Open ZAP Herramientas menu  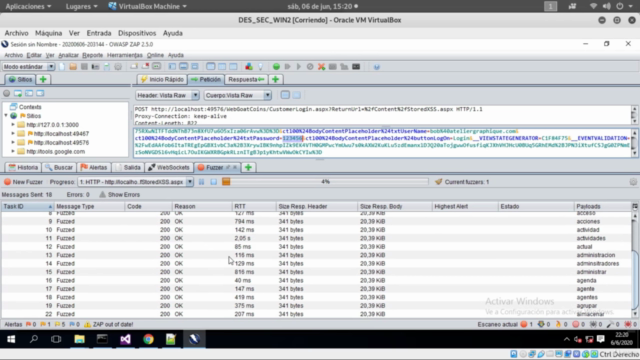pos(124,55)
